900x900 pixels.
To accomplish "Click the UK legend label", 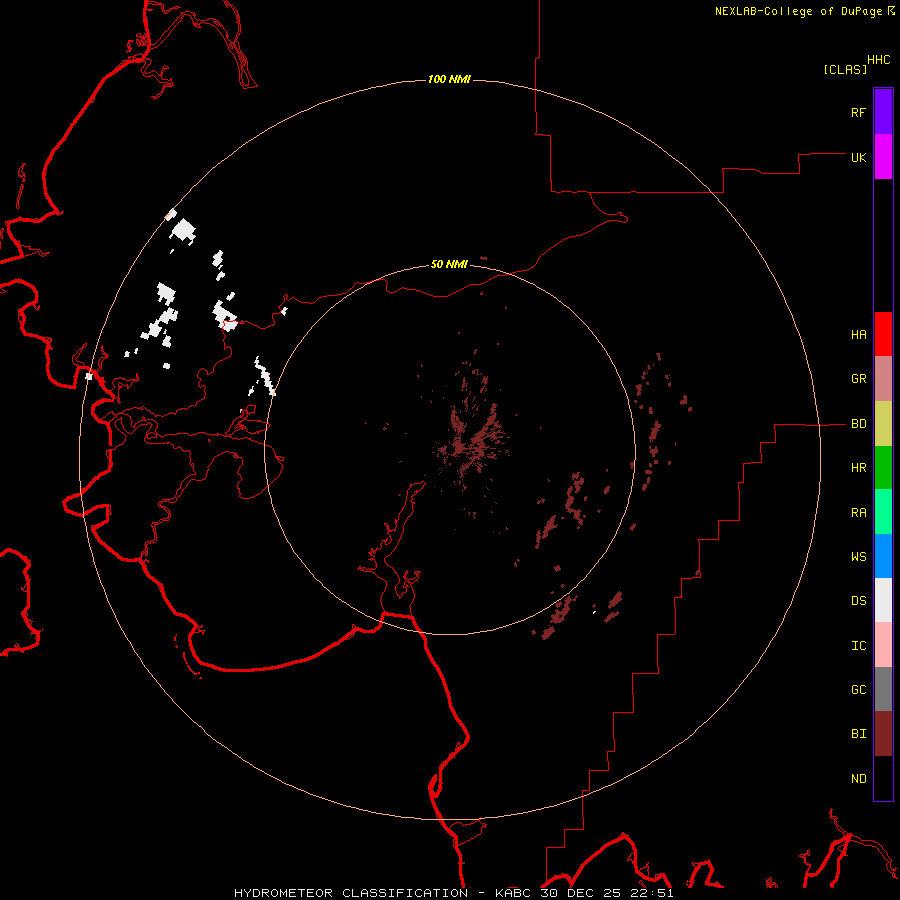I will point(858,157).
